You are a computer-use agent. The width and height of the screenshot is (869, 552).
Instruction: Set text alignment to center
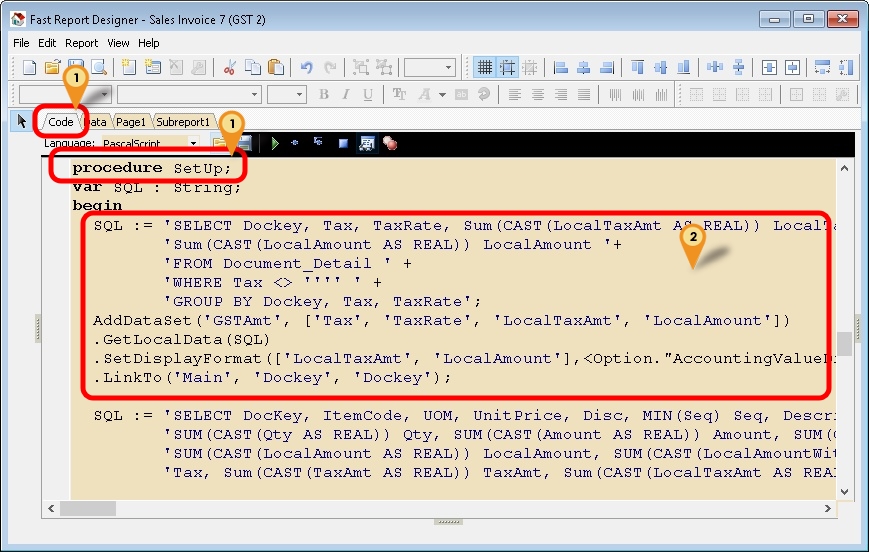[538, 94]
